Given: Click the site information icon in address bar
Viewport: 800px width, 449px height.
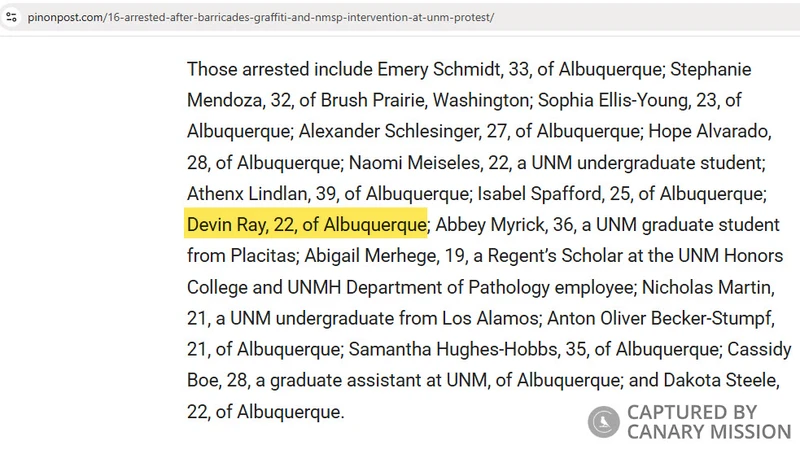Looking at the screenshot, I should click(10, 18).
